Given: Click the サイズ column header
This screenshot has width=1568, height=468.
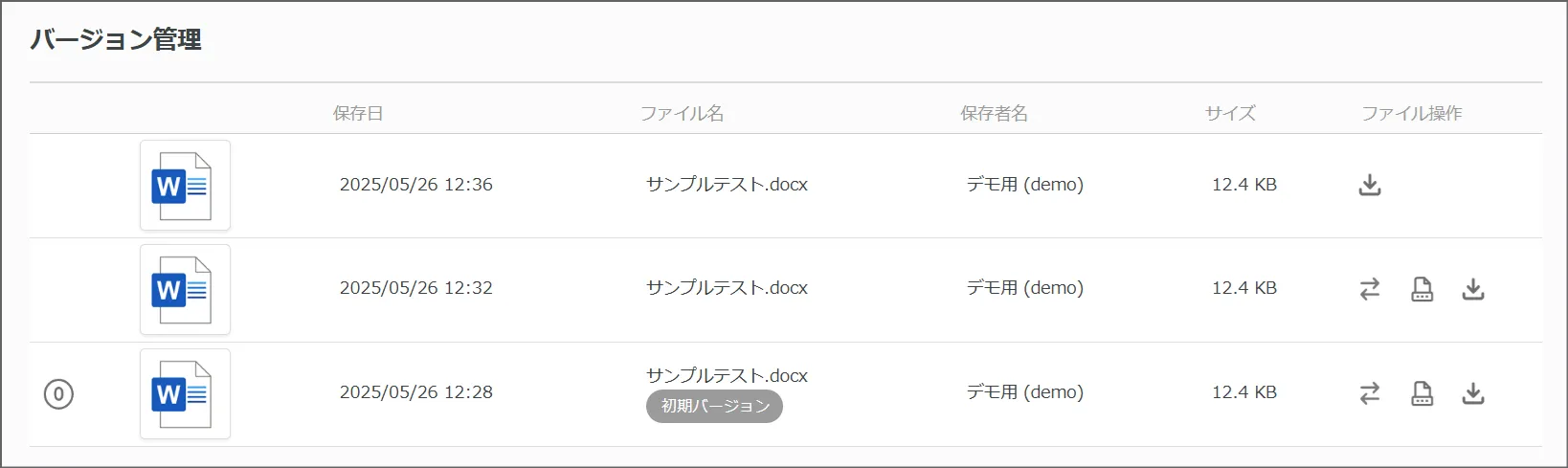Looking at the screenshot, I should 1230,114.
